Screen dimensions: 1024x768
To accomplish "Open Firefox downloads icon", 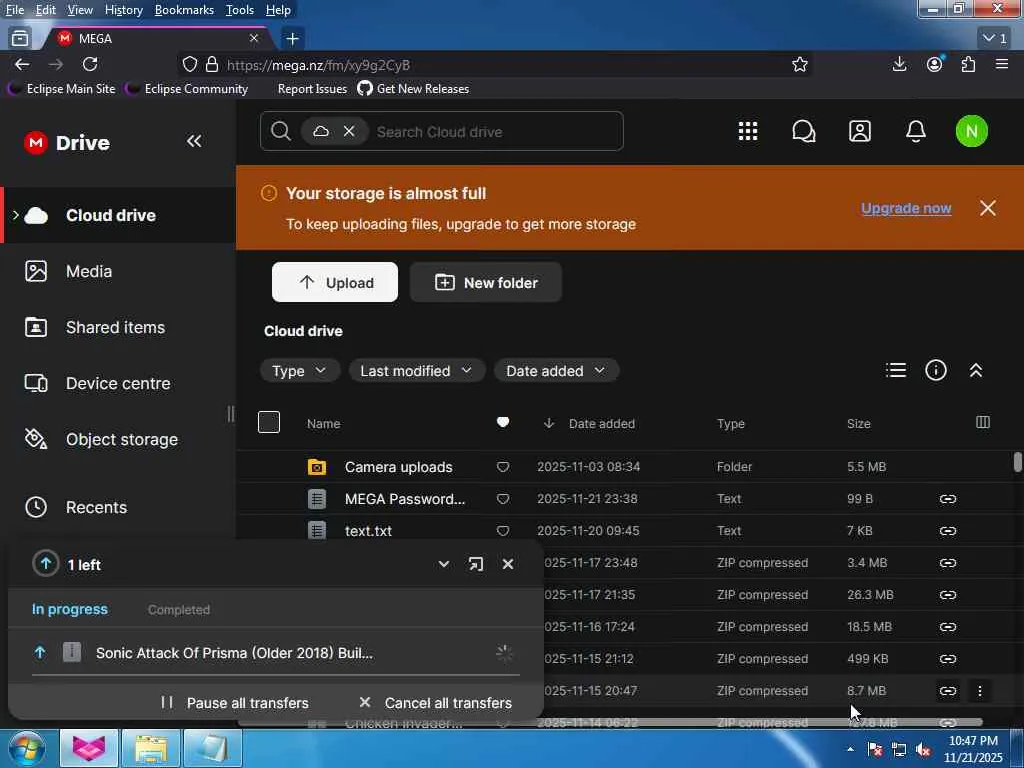I will [899, 64].
